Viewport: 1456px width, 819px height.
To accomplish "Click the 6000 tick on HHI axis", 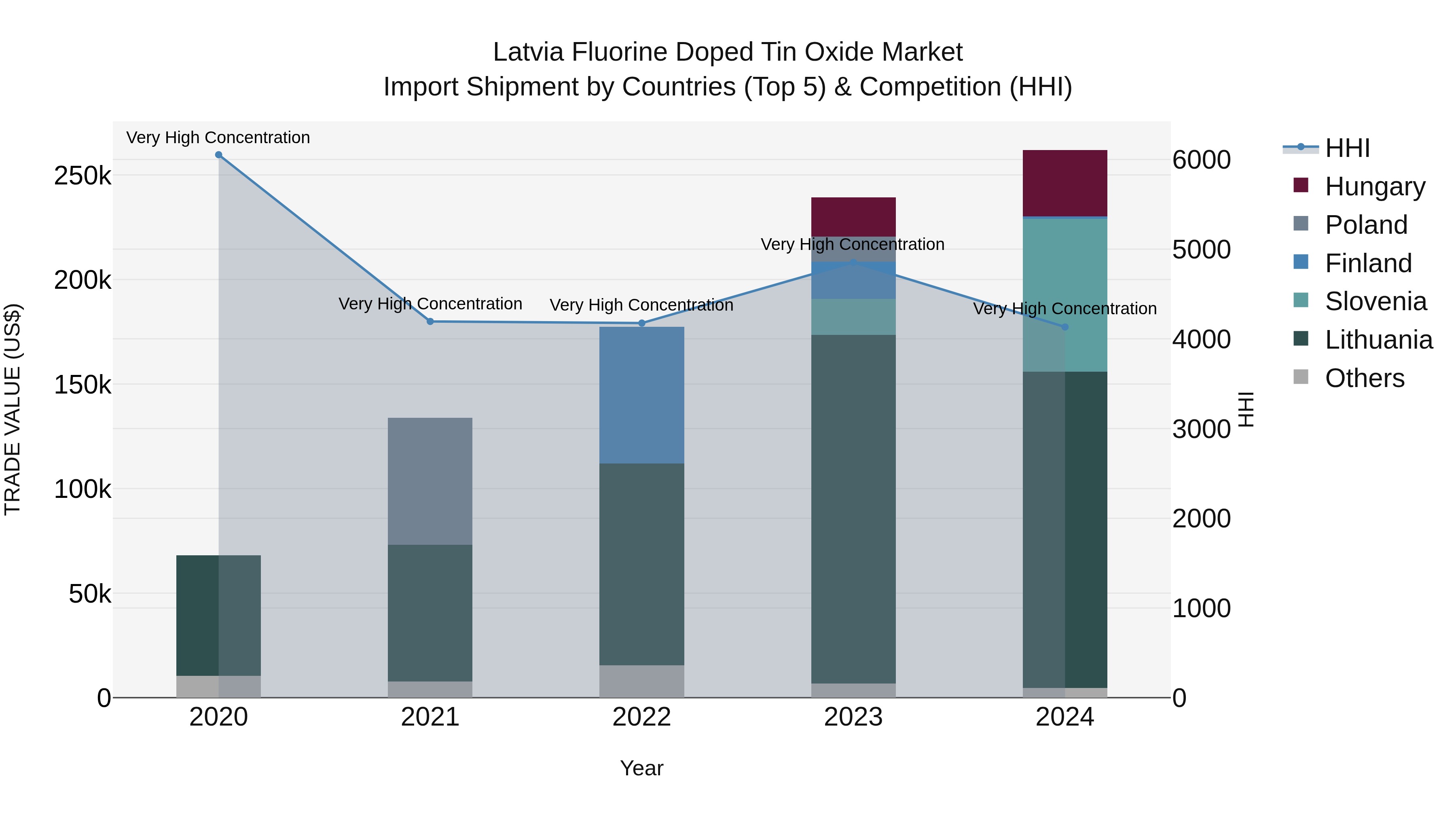I will [x=1202, y=160].
